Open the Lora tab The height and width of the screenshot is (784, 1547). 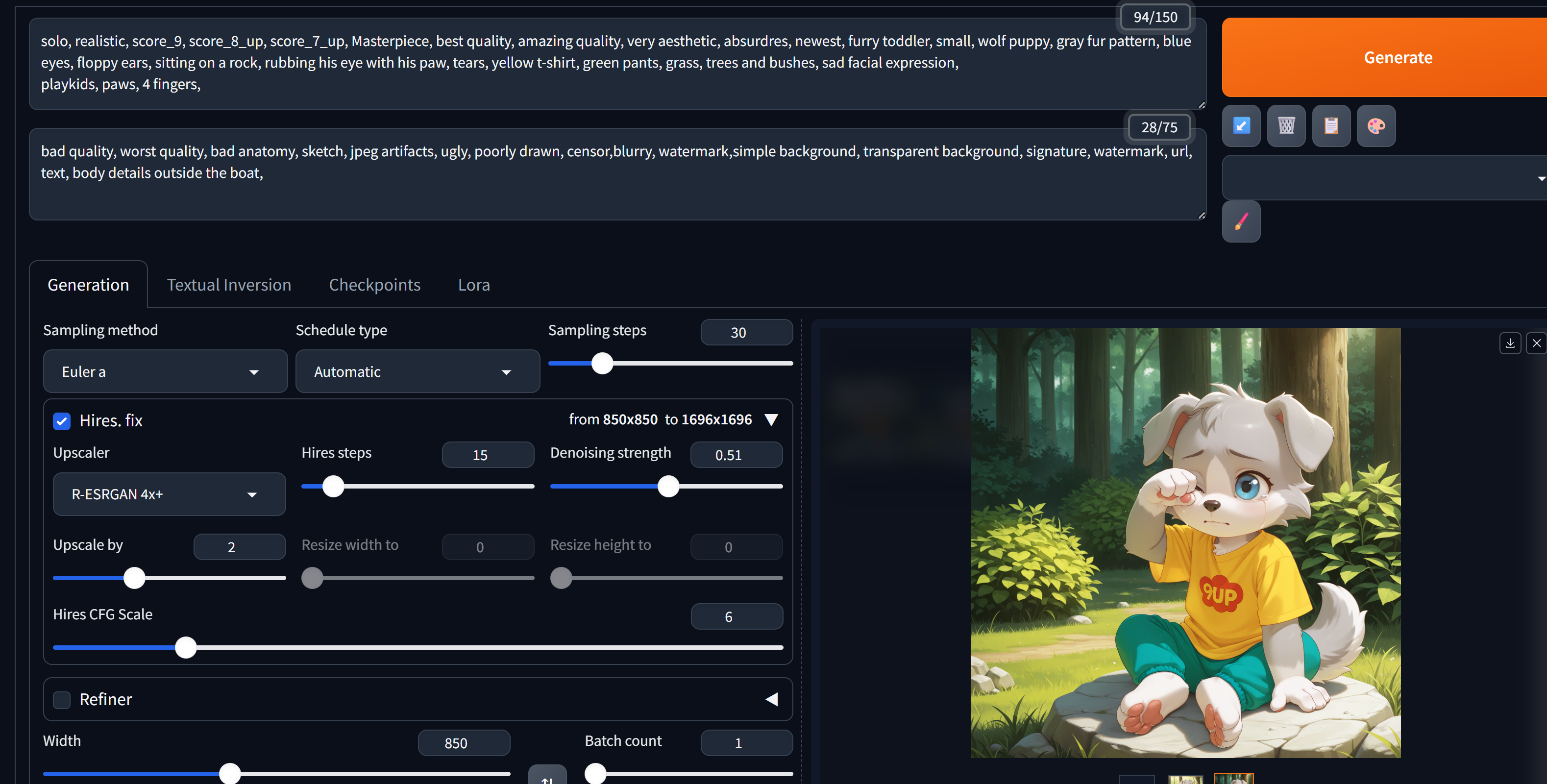(x=474, y=285)
